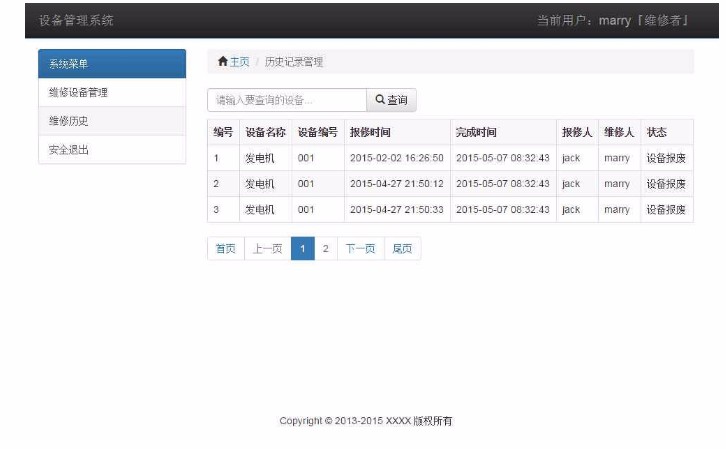Click report time 2015-02-02 16:26:50
The width and height of the screenshot is (726, 449).
(x=397, y=158)
